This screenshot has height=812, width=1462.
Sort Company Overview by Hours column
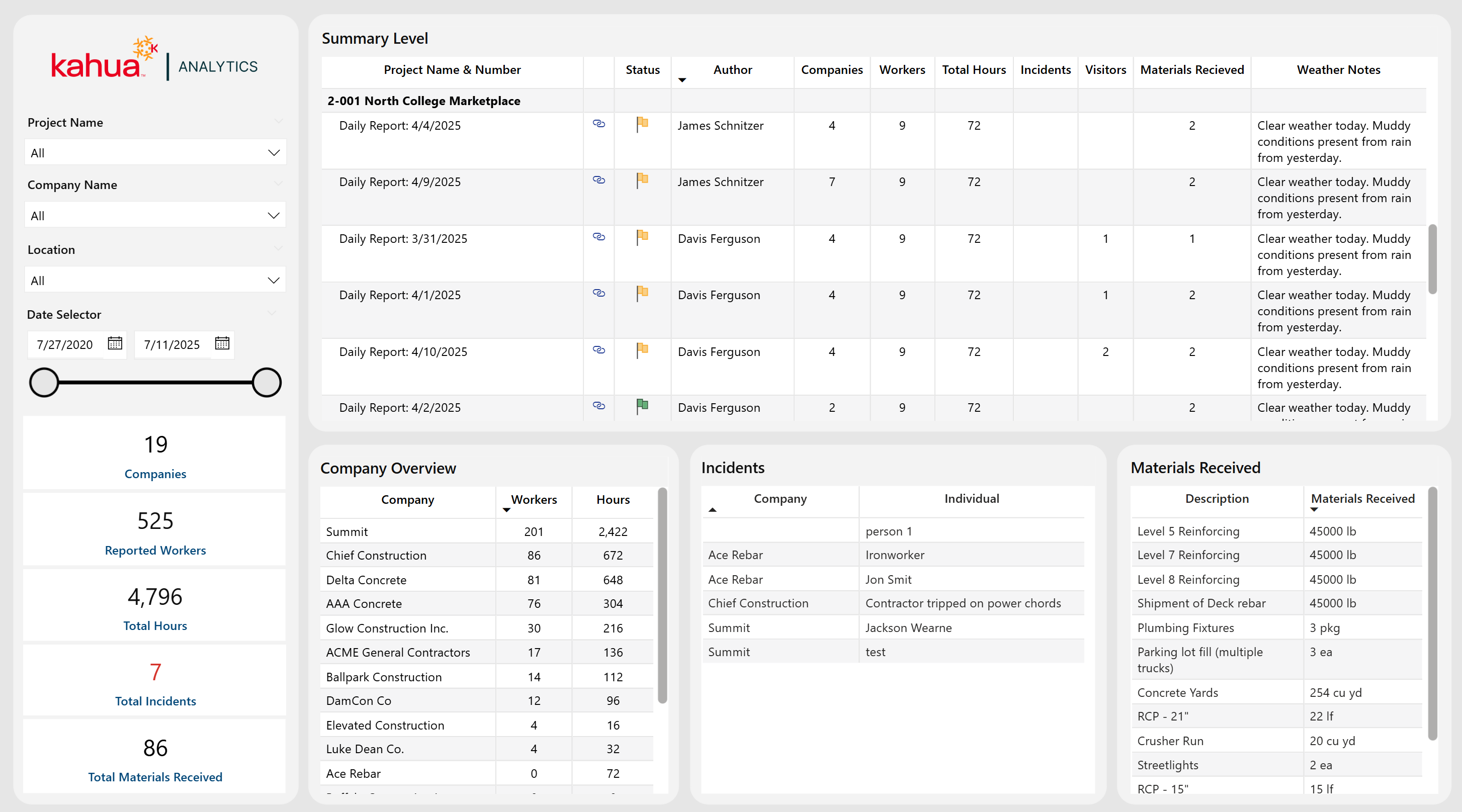pyautogui.click(x=613, y=499)
